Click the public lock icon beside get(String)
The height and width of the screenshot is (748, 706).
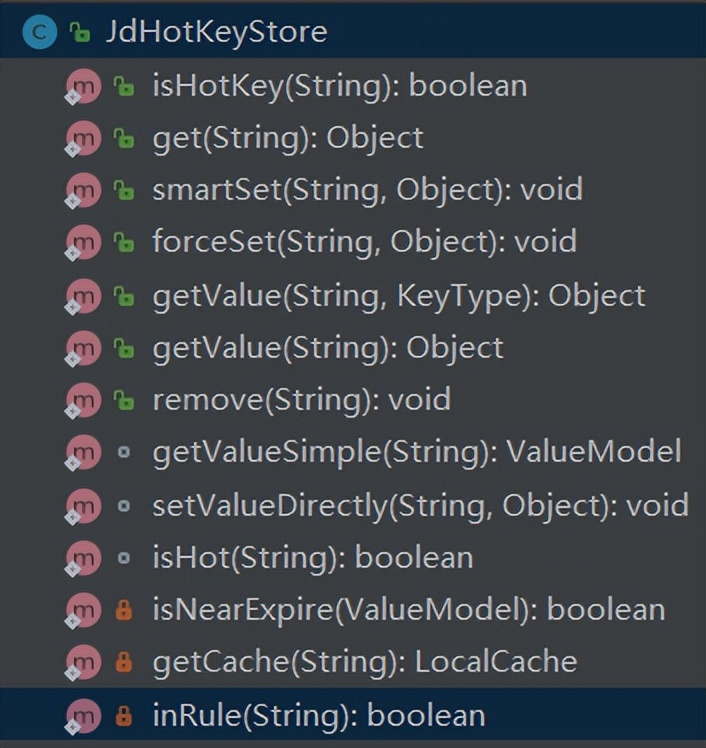[x=123, y=139]
